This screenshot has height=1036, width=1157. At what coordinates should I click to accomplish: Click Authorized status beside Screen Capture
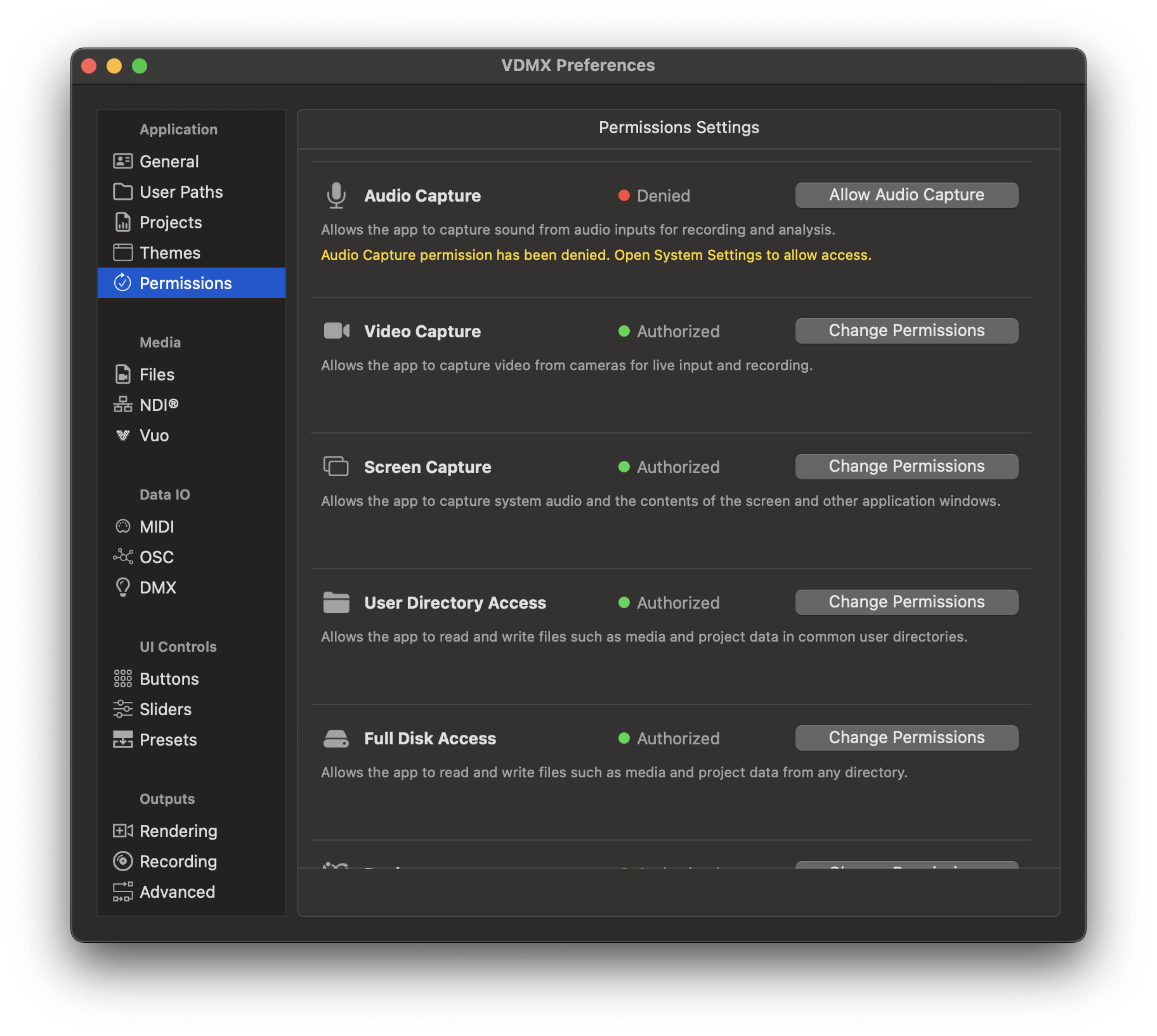[x=669, y=467]
